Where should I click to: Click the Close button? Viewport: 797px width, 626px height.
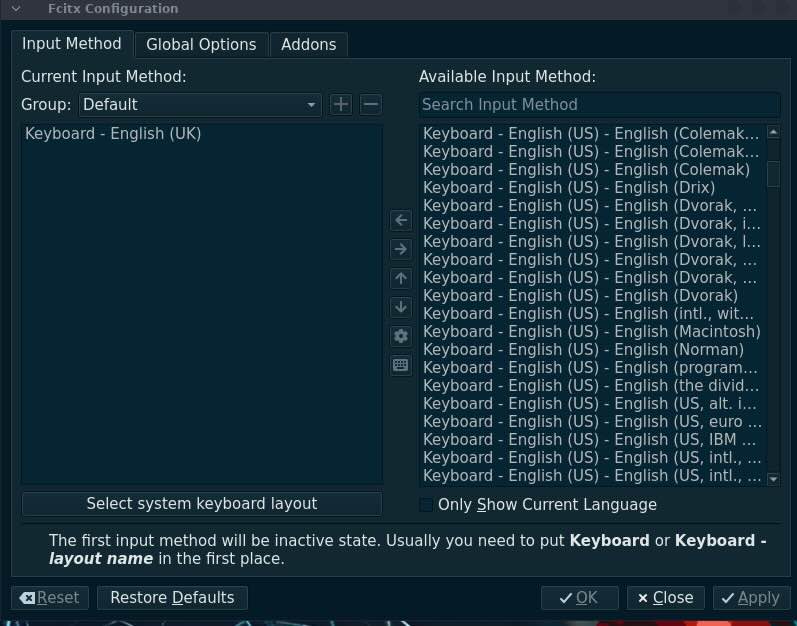(665, 598)
